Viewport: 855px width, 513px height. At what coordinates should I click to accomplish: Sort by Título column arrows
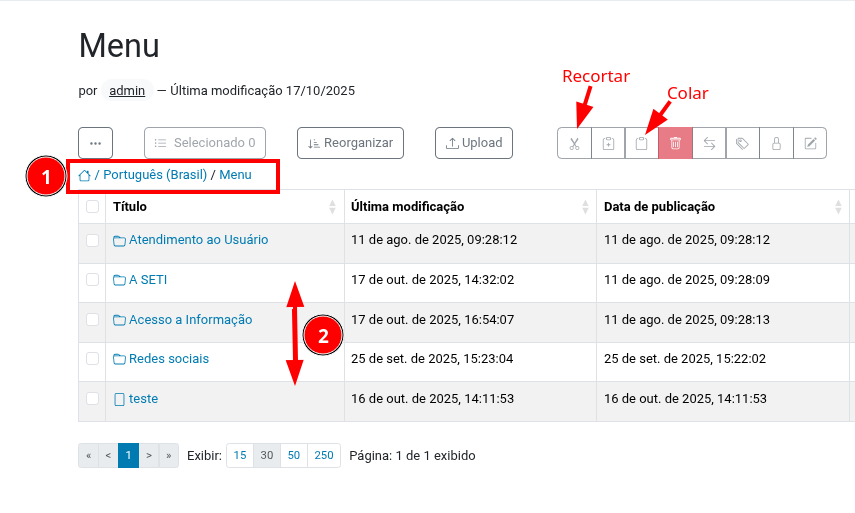(333, 207)
